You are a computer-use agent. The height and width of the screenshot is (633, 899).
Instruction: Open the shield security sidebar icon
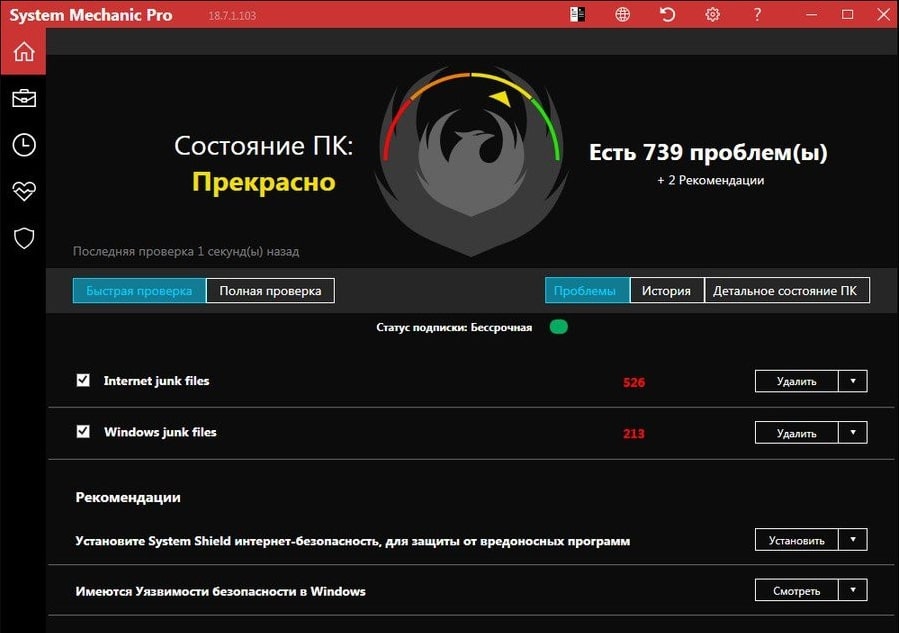[23, 238]
